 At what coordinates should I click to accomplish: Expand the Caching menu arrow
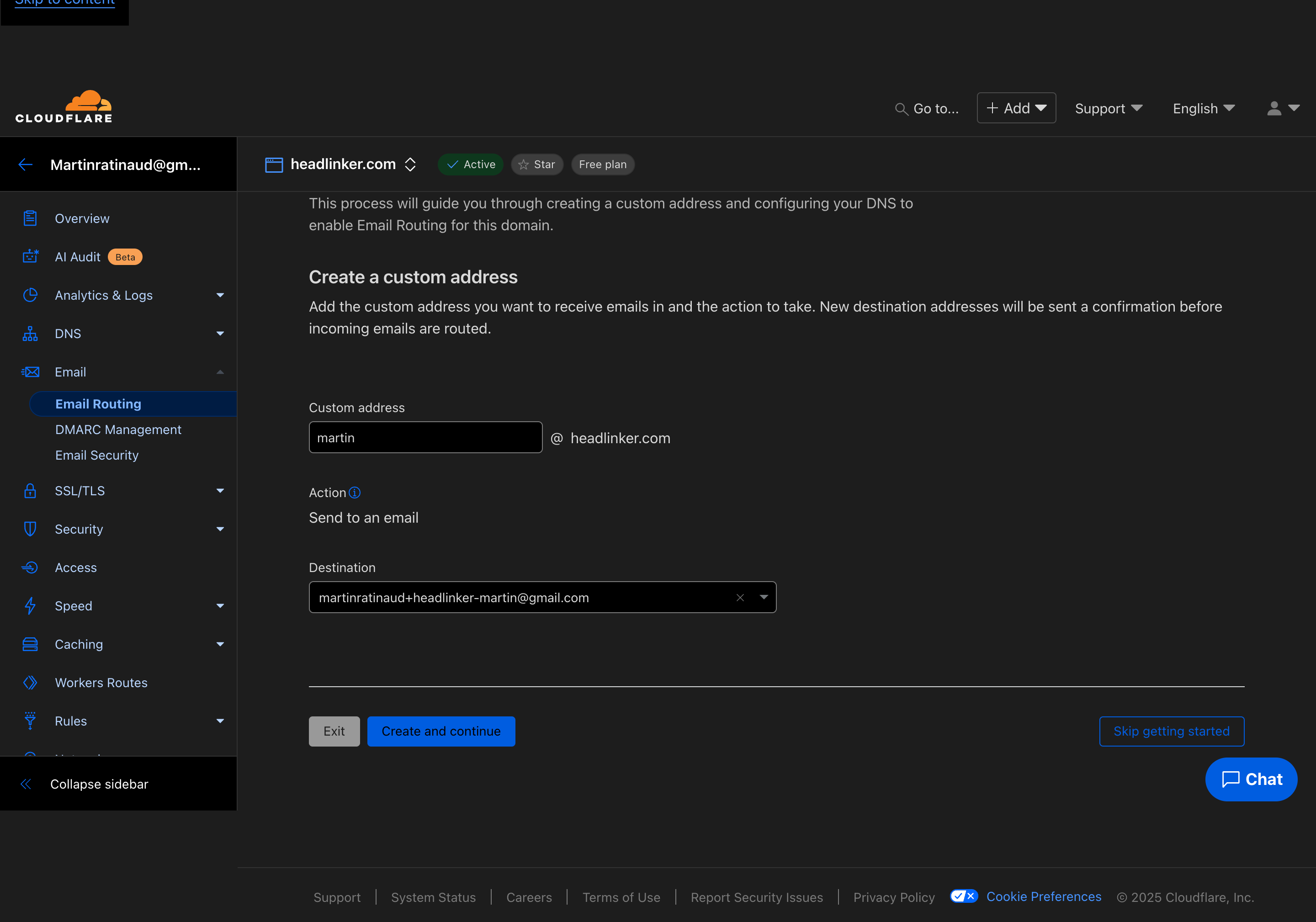click(220, 644)
